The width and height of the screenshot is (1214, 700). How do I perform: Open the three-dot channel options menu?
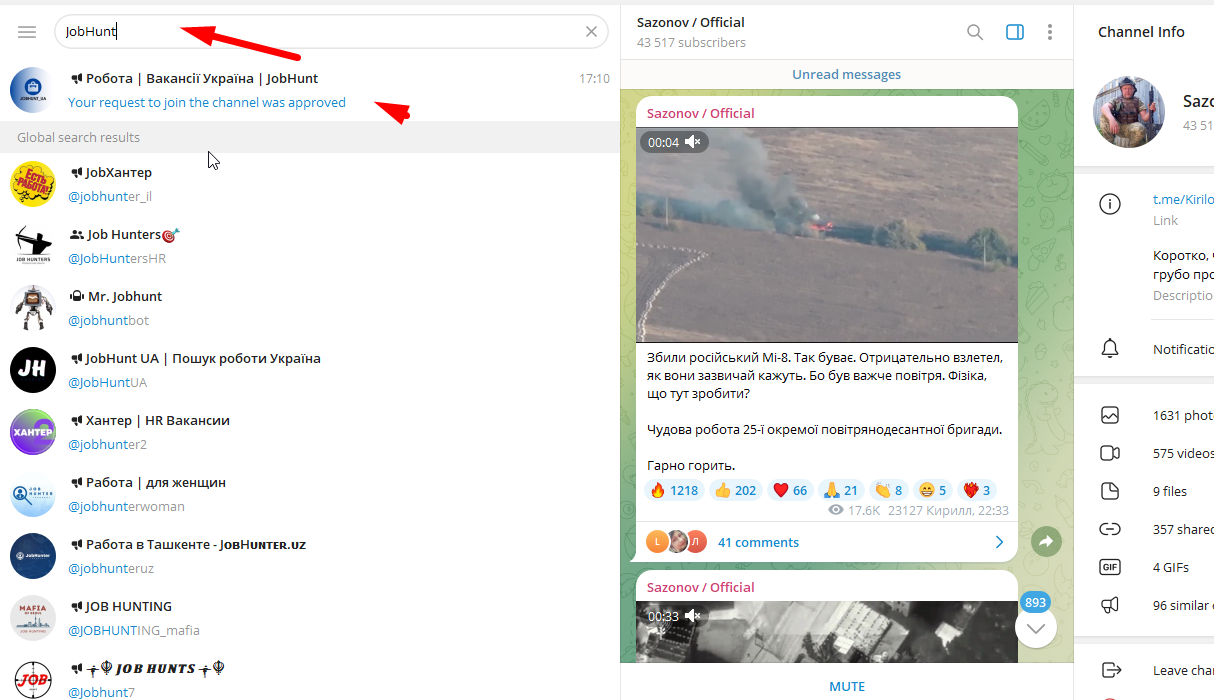click(x=1049, y=32)
